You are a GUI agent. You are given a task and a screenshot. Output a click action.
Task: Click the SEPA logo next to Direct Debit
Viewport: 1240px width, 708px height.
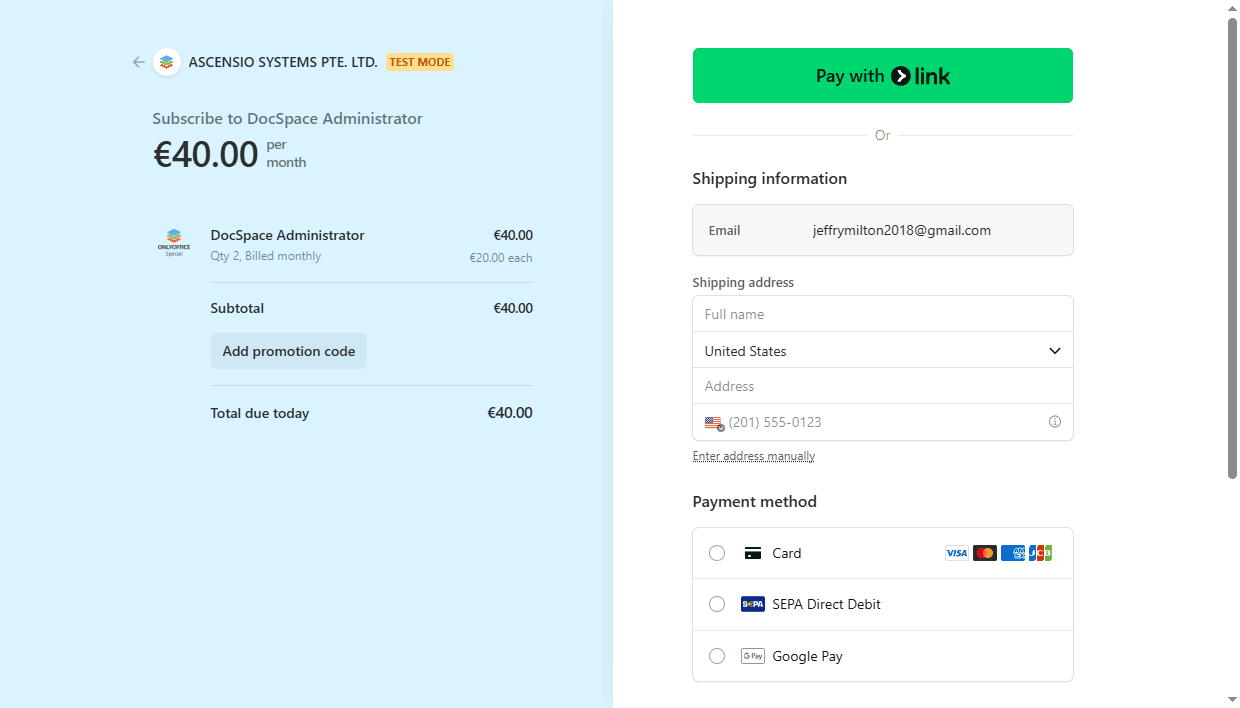pyautogui.click(x=752, y=604)
